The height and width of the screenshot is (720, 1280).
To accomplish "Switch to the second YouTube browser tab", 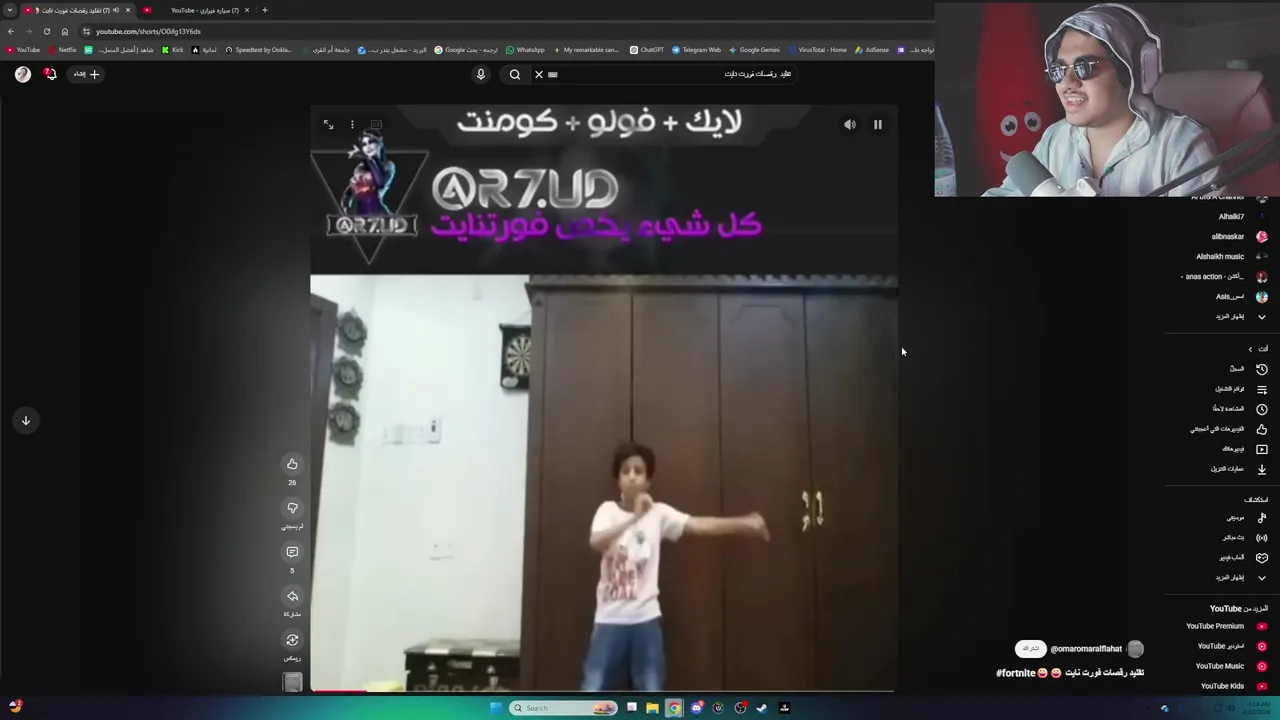I will [200, 10].
